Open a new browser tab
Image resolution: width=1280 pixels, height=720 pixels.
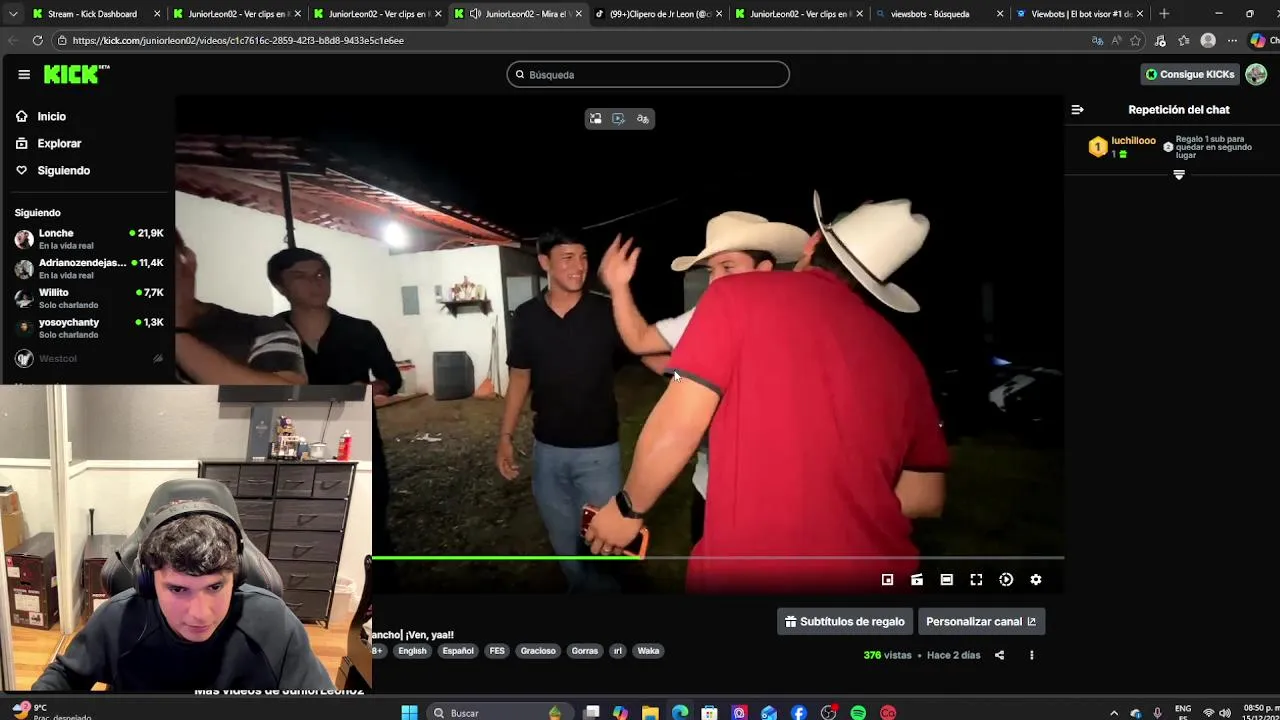pos(1164,14)
